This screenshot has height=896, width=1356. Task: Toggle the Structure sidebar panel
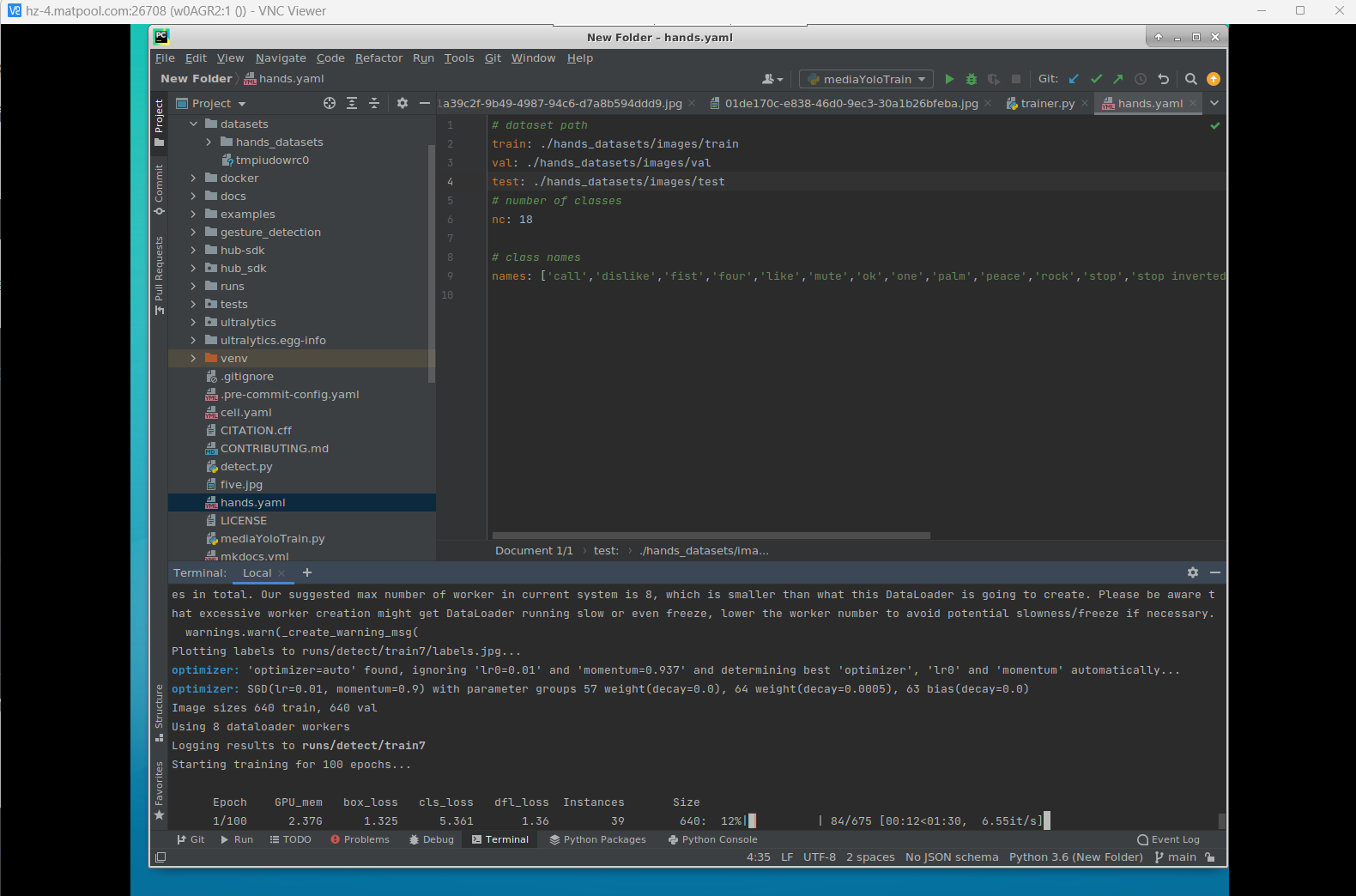159,712
